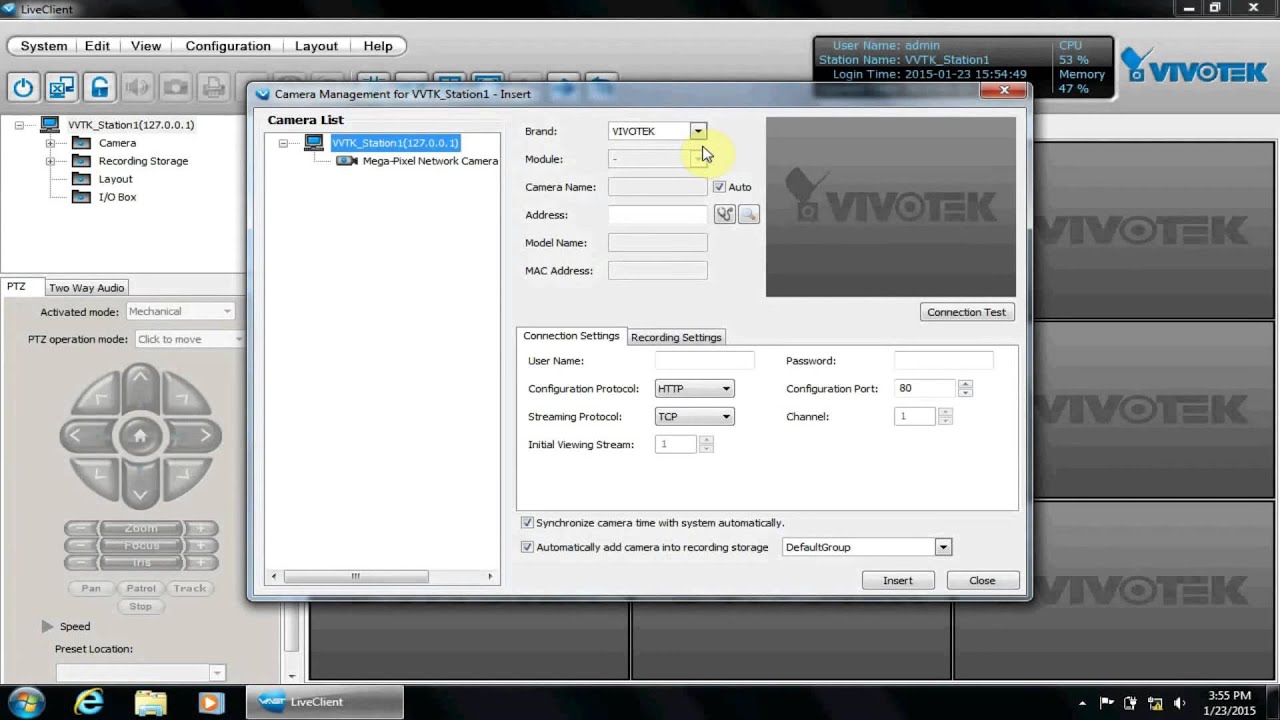
Task: Click the PTZ up-left diagonal button
Action: coord(98,396)
